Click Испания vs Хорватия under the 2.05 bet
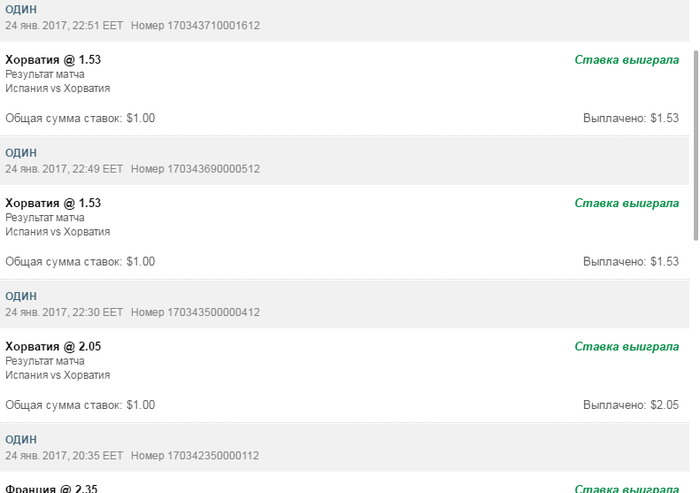 pos(57,375)
